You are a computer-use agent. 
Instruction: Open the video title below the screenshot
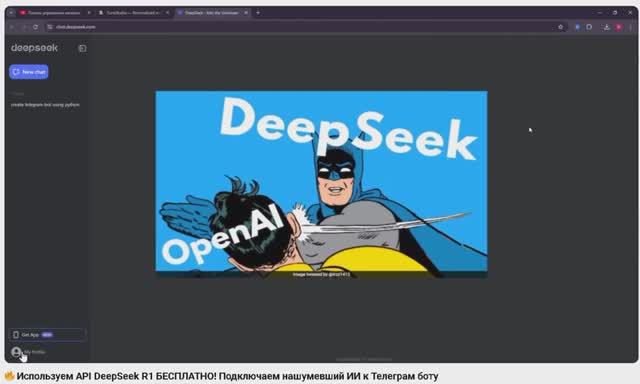click(227, 376)
